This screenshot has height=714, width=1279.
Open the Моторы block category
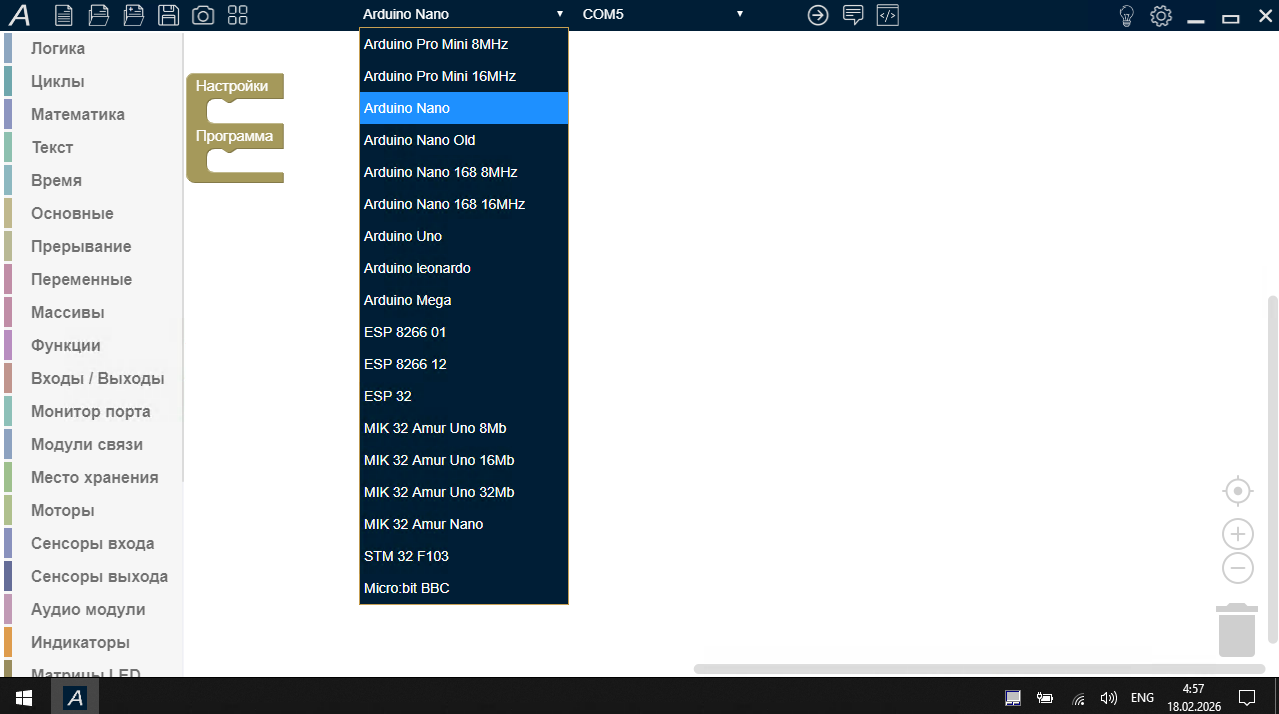62,510
